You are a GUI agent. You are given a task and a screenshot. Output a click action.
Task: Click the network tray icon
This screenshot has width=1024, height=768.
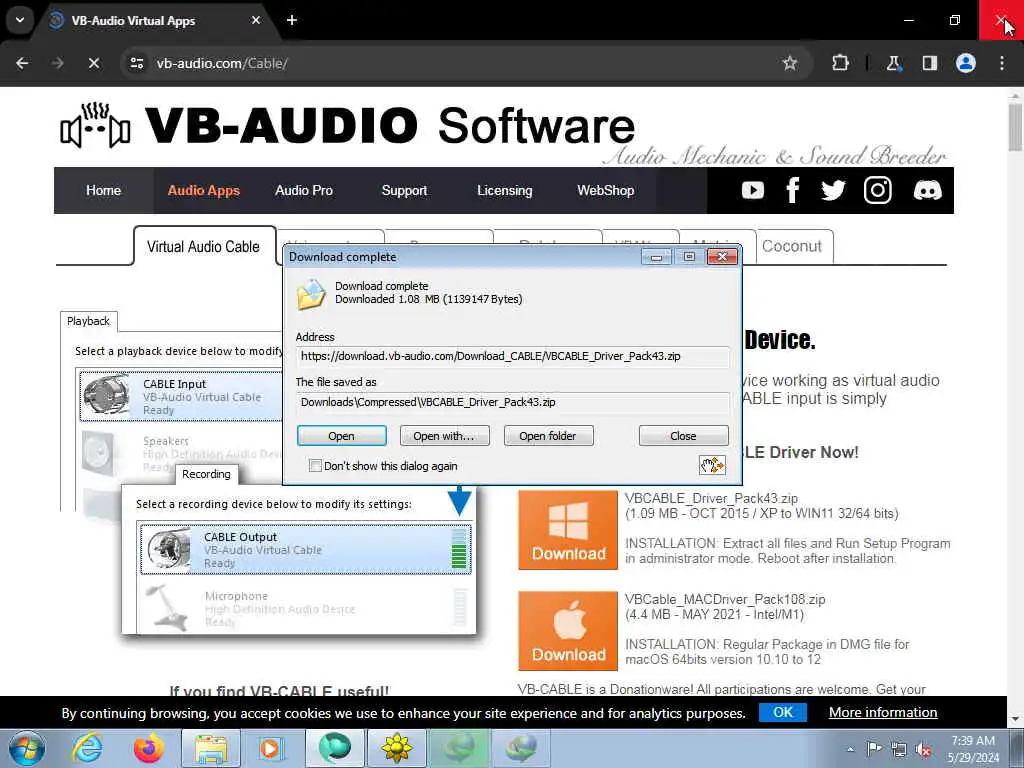tap(899, 750)
